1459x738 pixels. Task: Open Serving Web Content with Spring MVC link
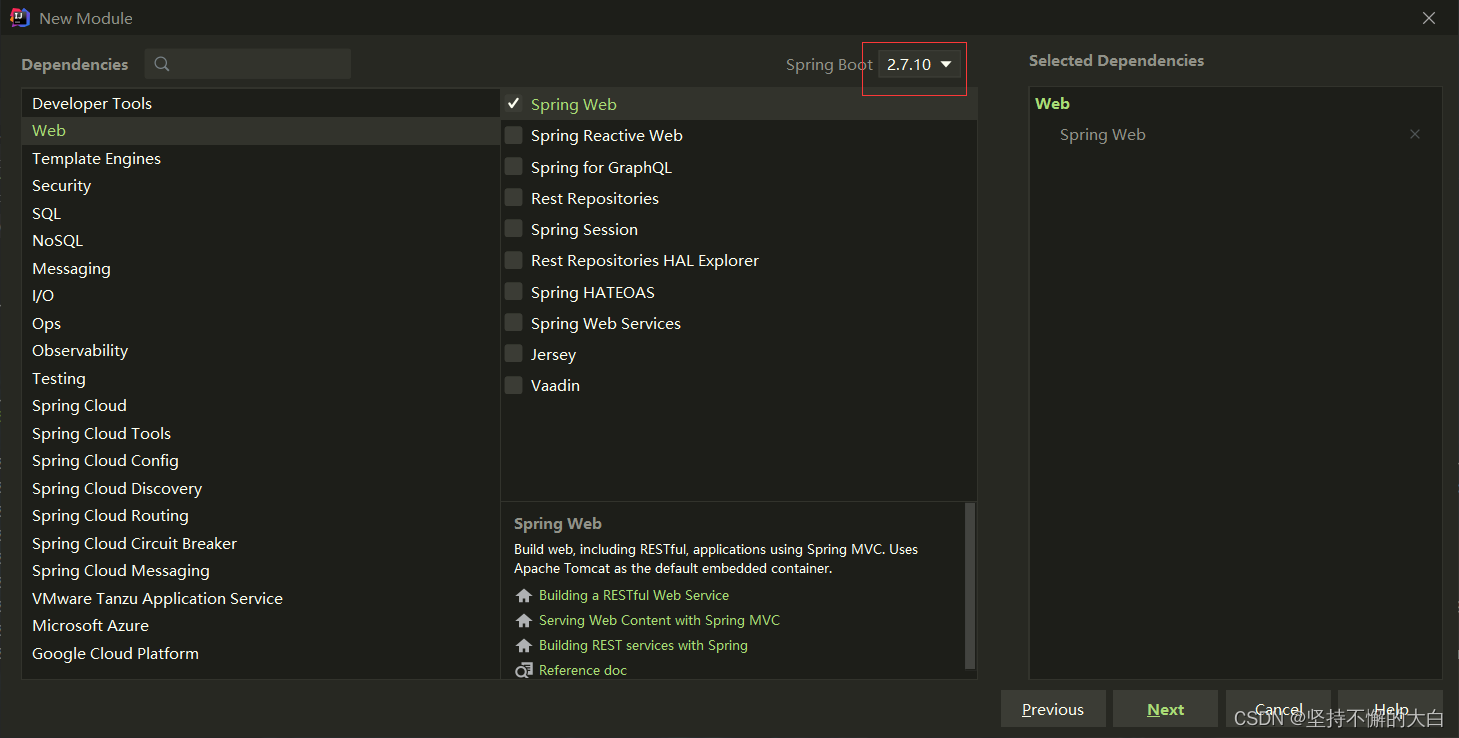coord(659,620)
